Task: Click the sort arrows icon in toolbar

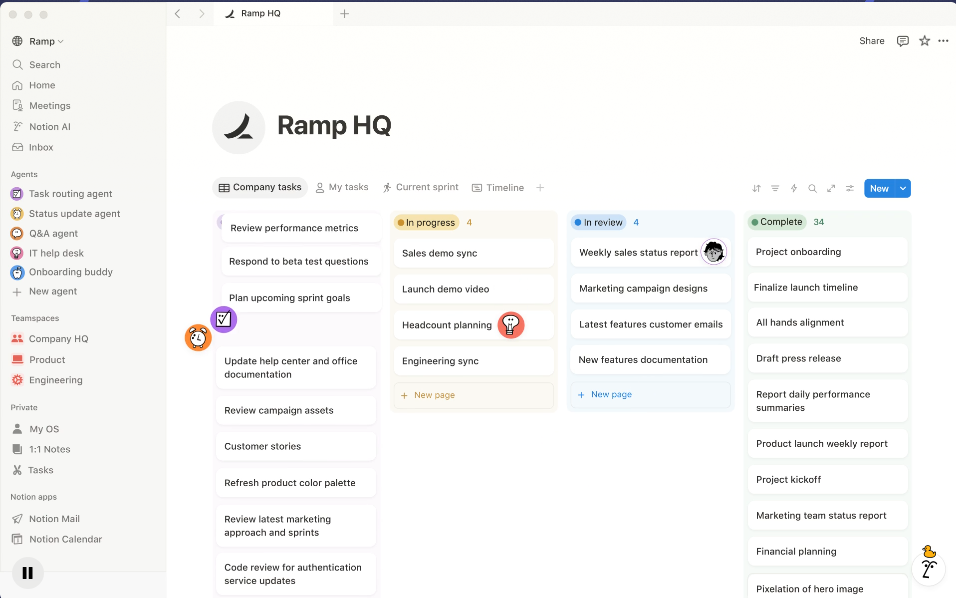Action: pyautogui.click(x=756, y=188)
